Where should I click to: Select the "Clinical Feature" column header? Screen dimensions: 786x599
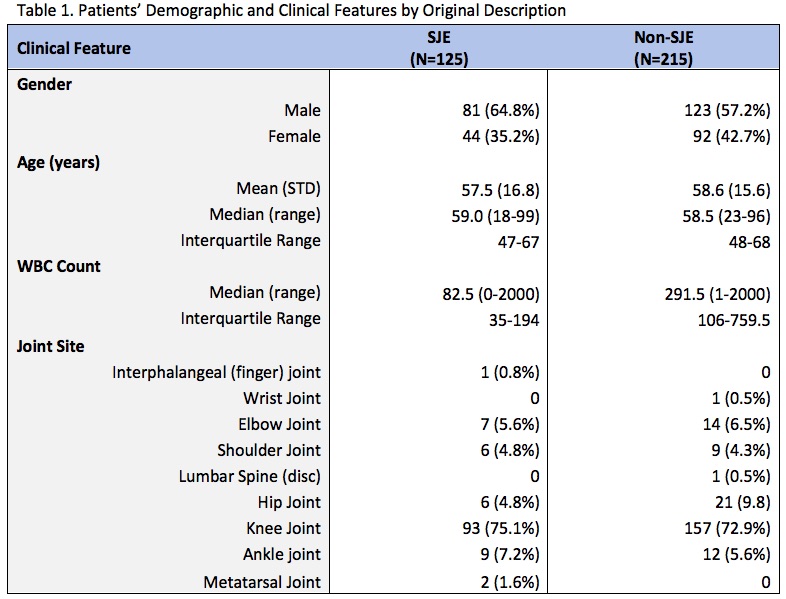click(x=73, y=47)
